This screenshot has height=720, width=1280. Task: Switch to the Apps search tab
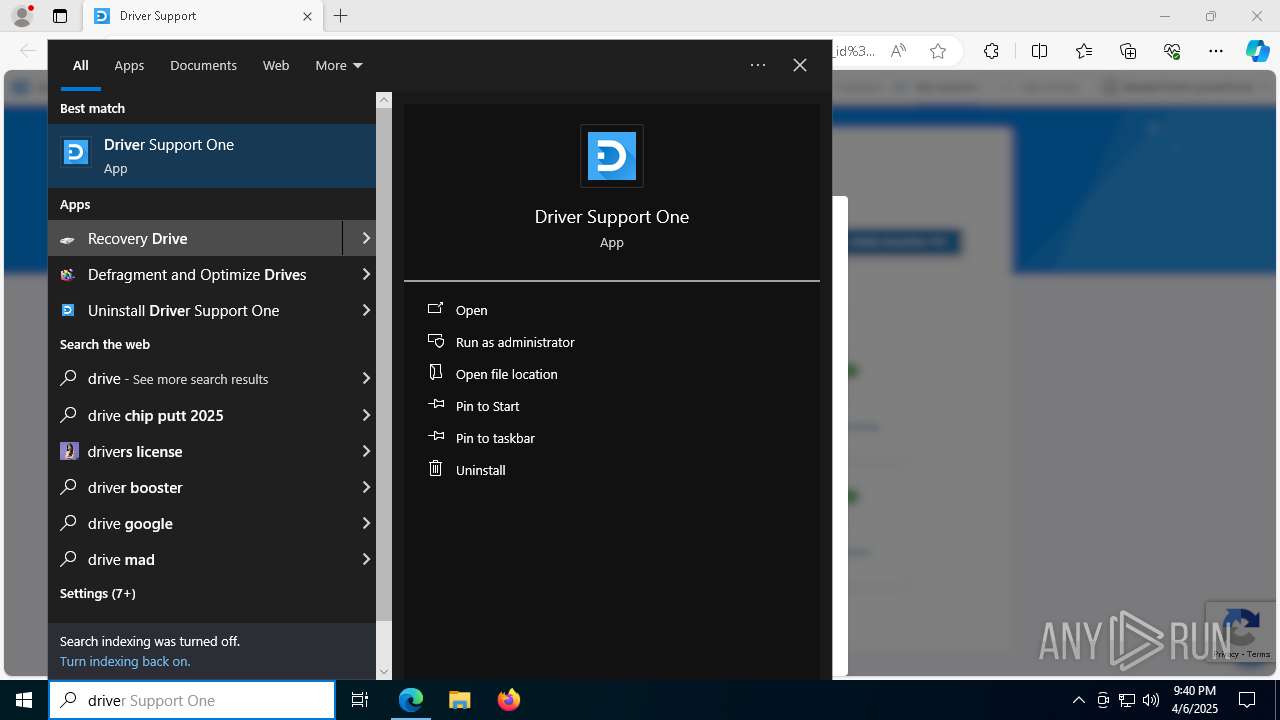129,65
